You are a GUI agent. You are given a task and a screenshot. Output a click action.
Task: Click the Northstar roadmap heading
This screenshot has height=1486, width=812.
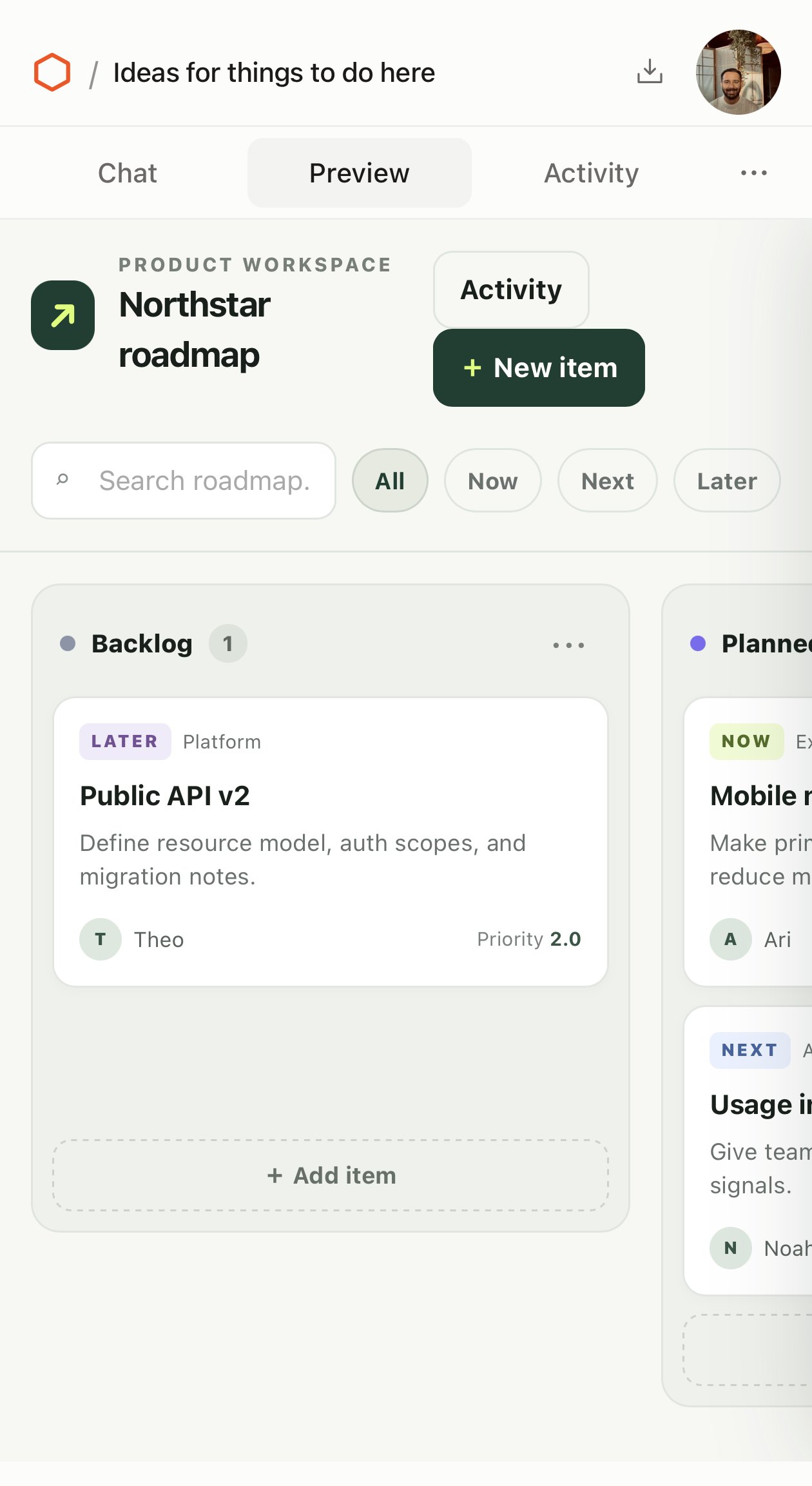click(x=195, y=329)
